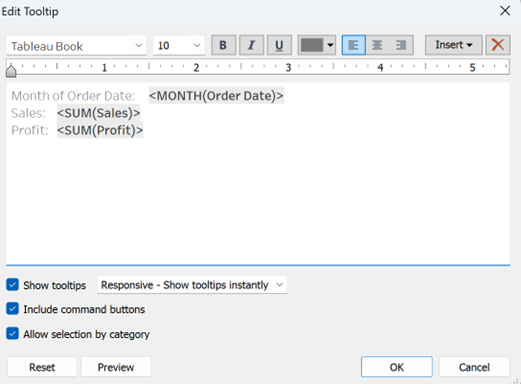Click the gray font color swatch
This screenshot has height=384, width=521.
point(312,45)
